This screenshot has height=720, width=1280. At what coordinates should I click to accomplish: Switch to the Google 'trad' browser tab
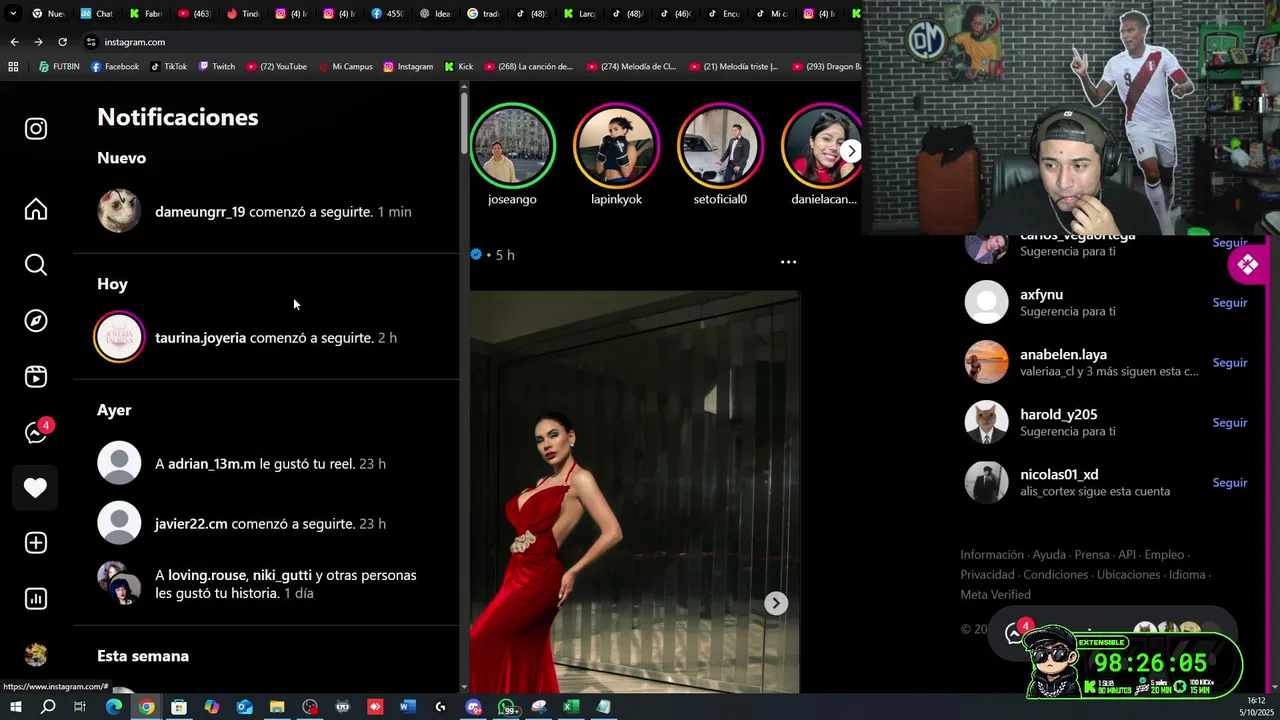pos(484,14)
